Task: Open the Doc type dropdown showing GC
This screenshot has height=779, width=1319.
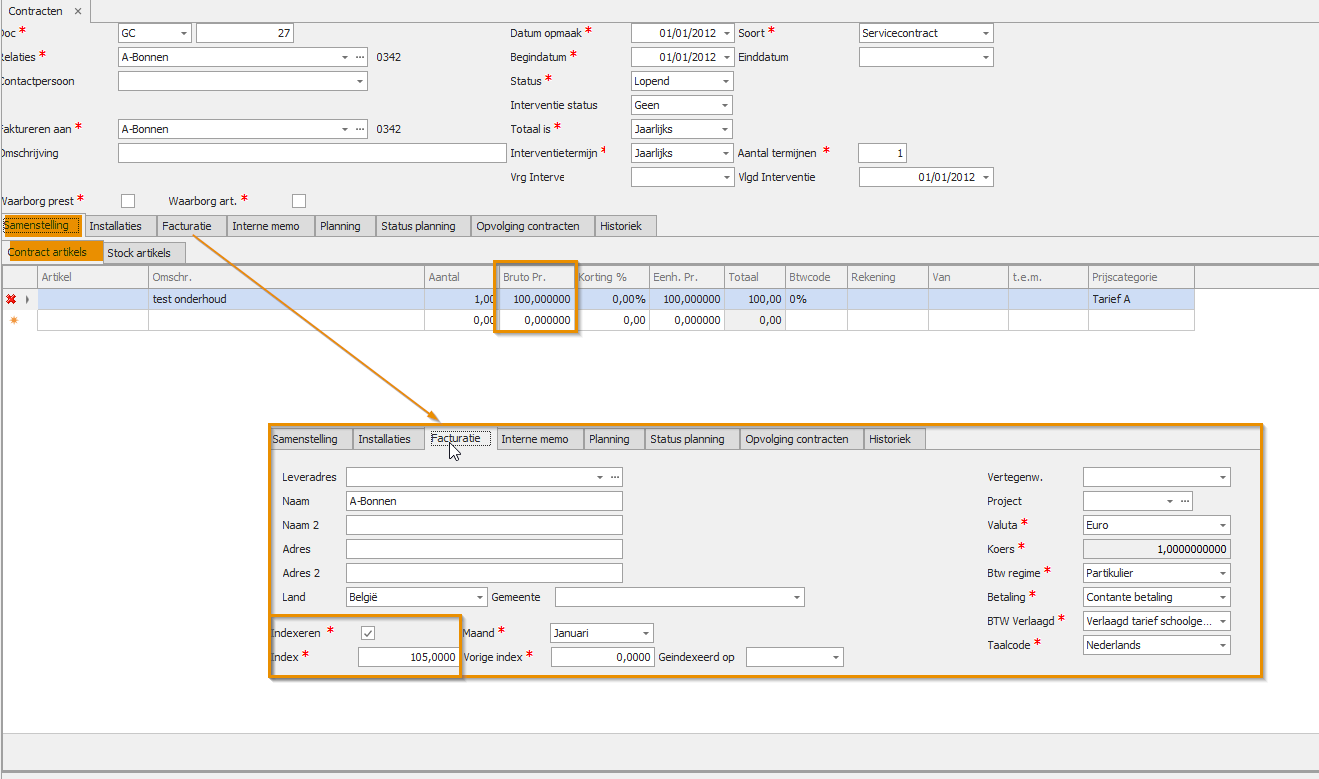Action: tap(183, 33)
